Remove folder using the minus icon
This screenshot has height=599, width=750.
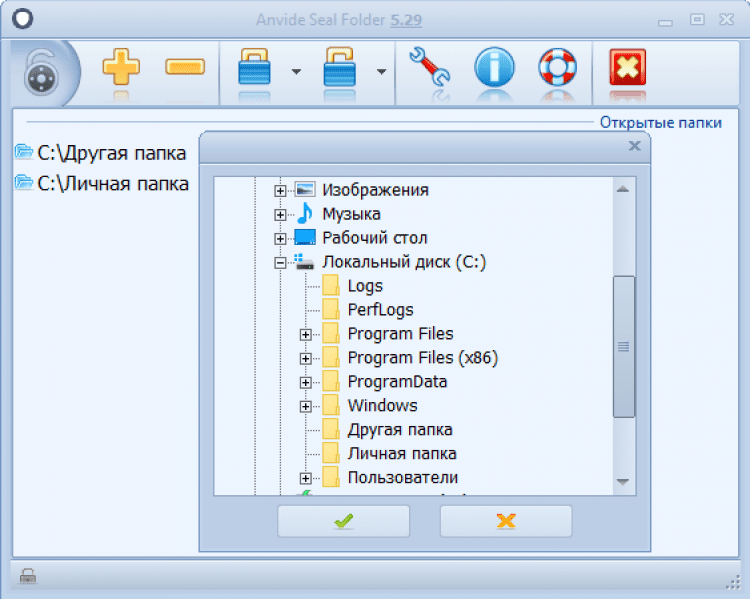pos(185,67)
